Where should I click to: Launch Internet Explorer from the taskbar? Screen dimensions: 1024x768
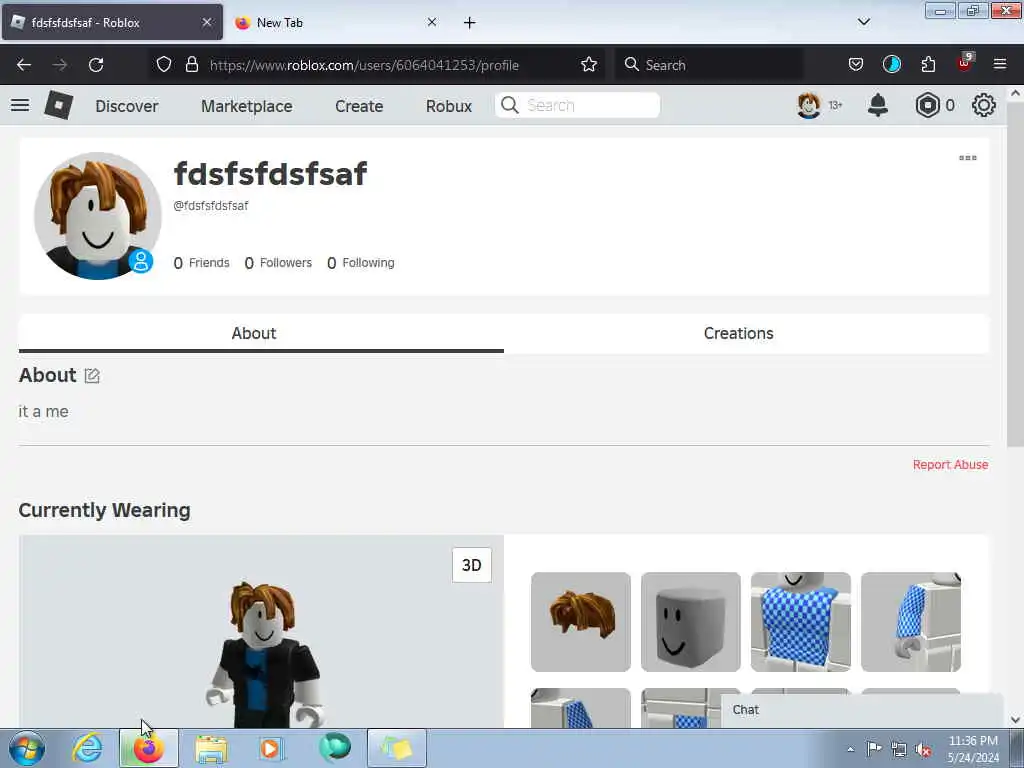[87, 748]
